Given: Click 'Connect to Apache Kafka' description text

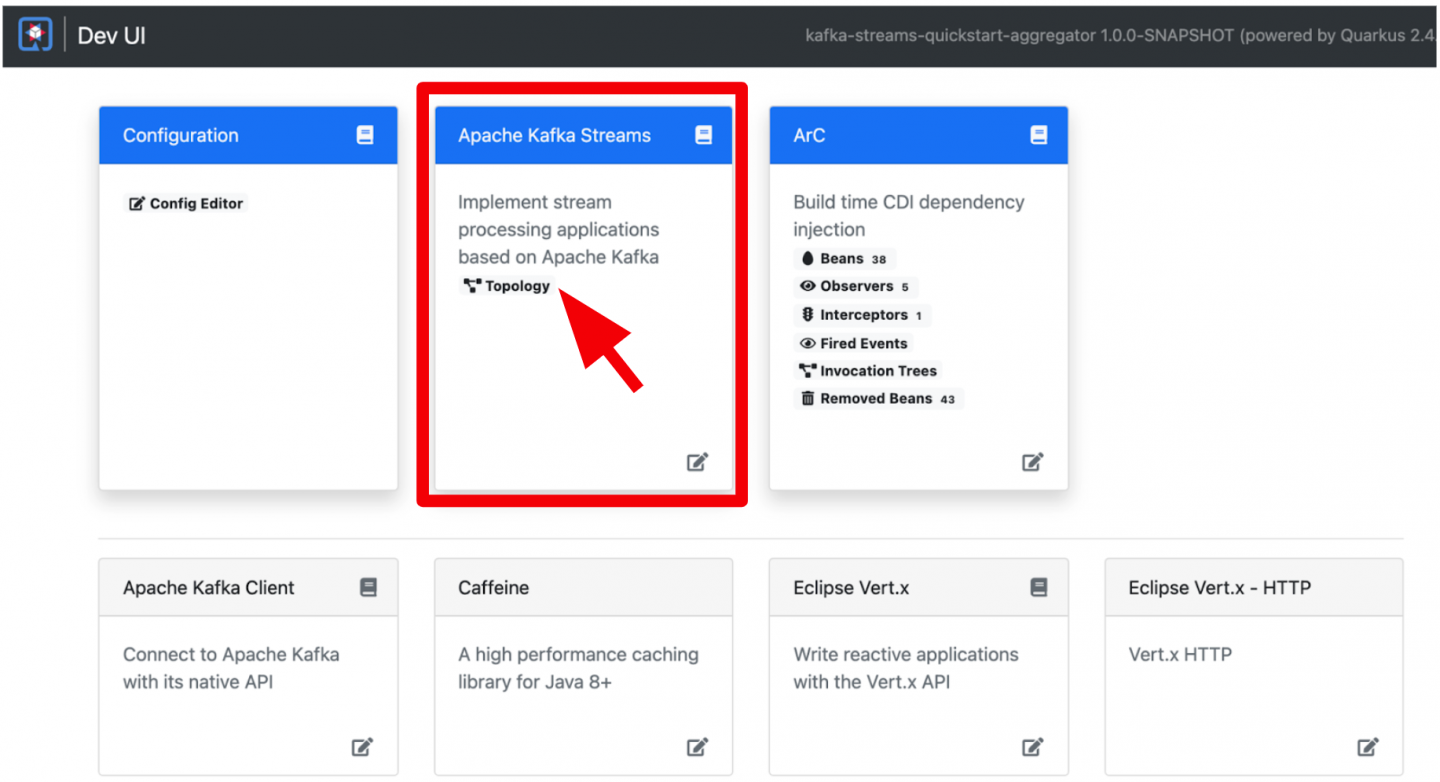Looking at the screenshot, I should coord(231,668).
